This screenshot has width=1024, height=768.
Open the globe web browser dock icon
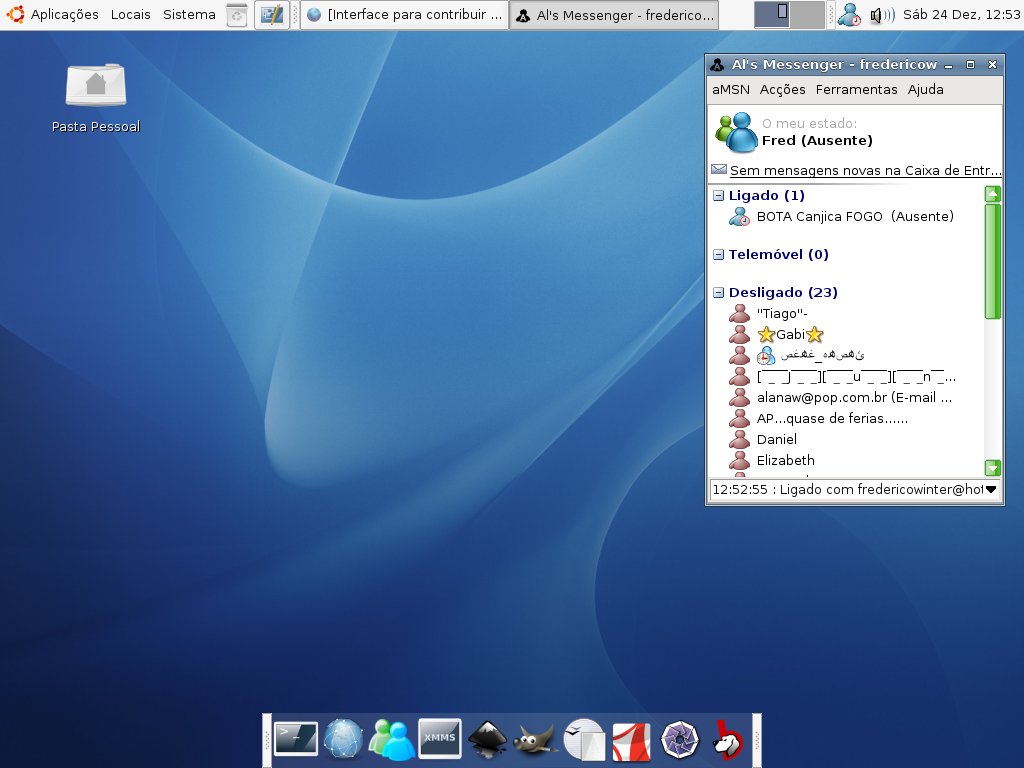(344, 739)
